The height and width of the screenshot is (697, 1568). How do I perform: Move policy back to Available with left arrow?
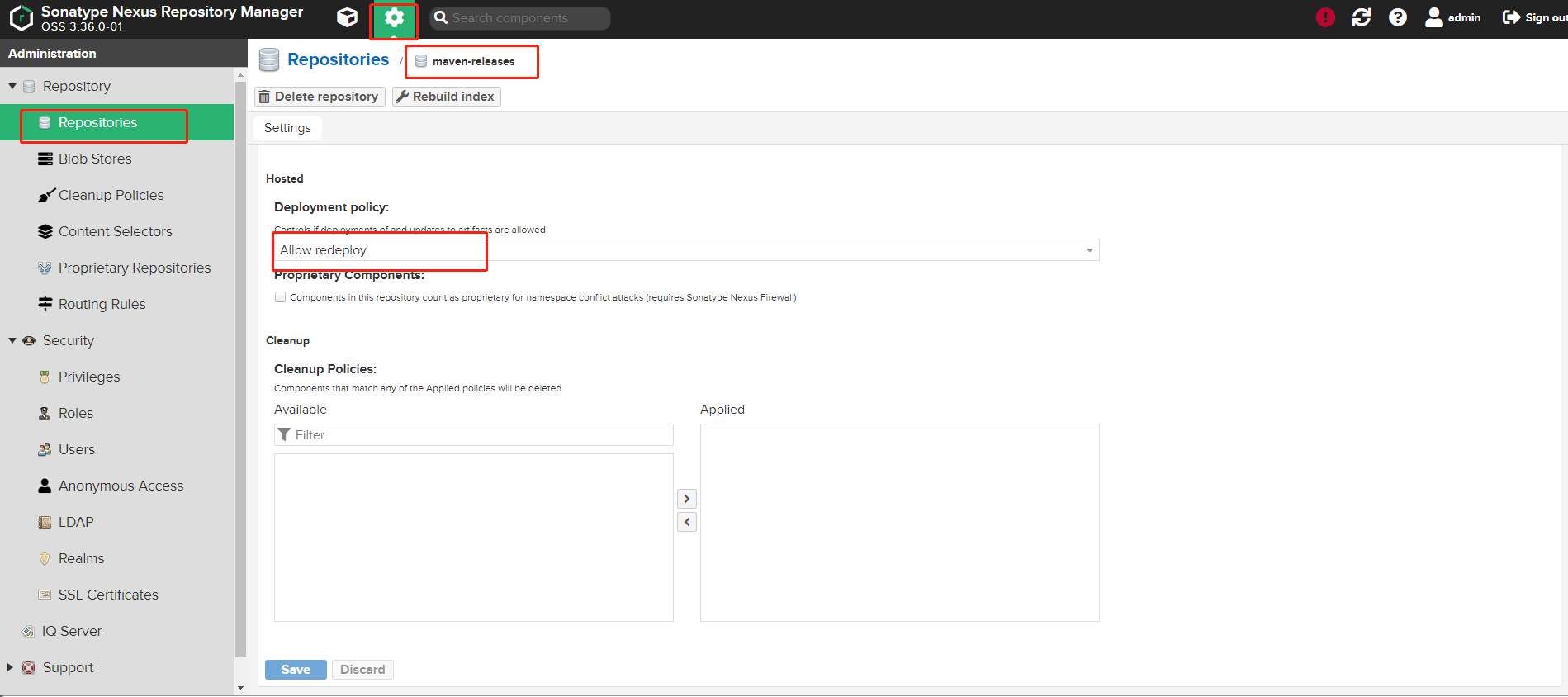pos(687,522)
